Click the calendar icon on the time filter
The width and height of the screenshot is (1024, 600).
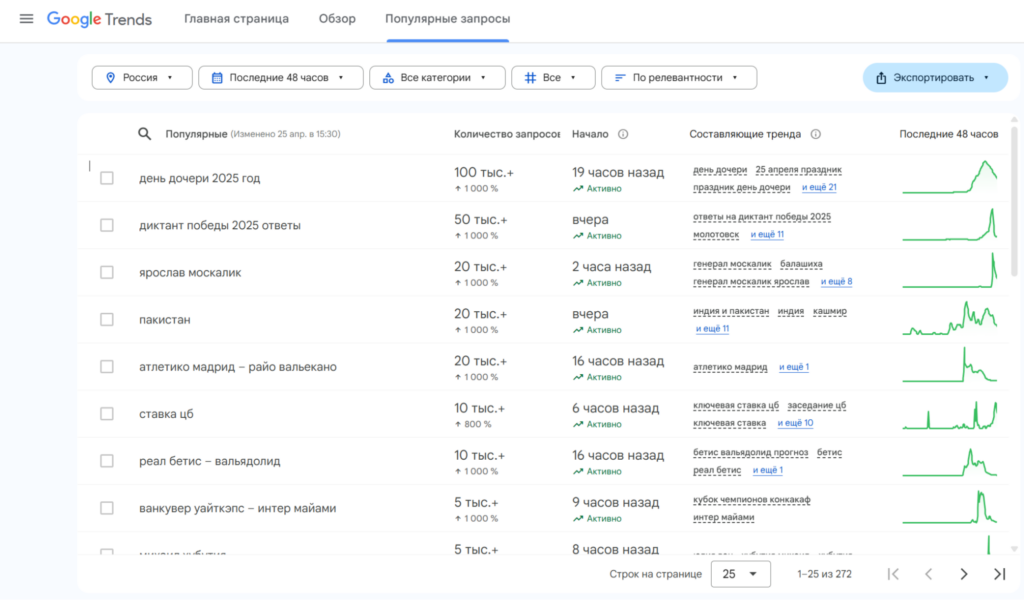217,78
